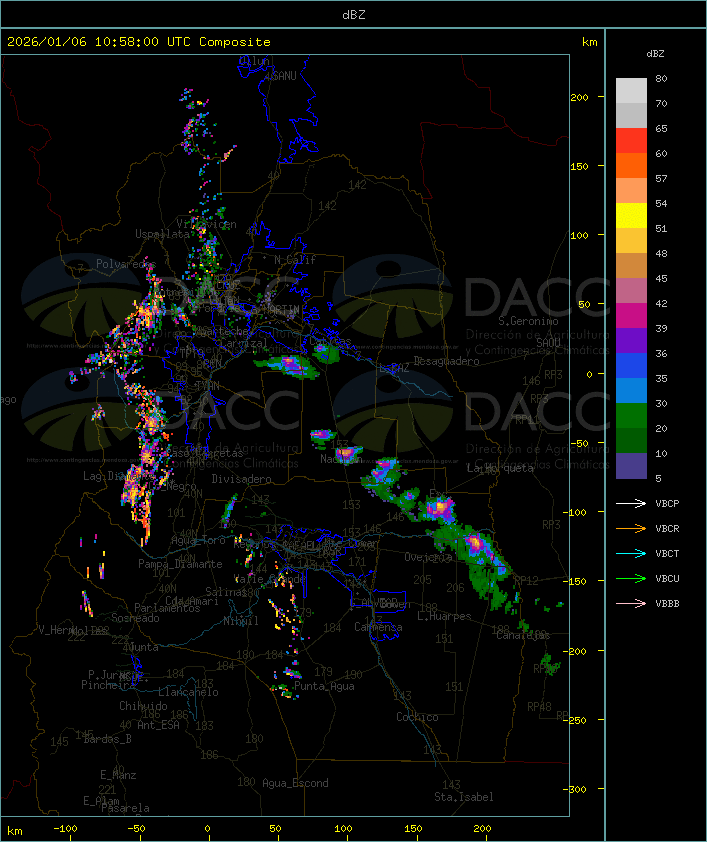Click the dBZ heading above the color scale
The width and height of the screenshot is (707, 842).
pyautogui.click(x=655, y=54)
